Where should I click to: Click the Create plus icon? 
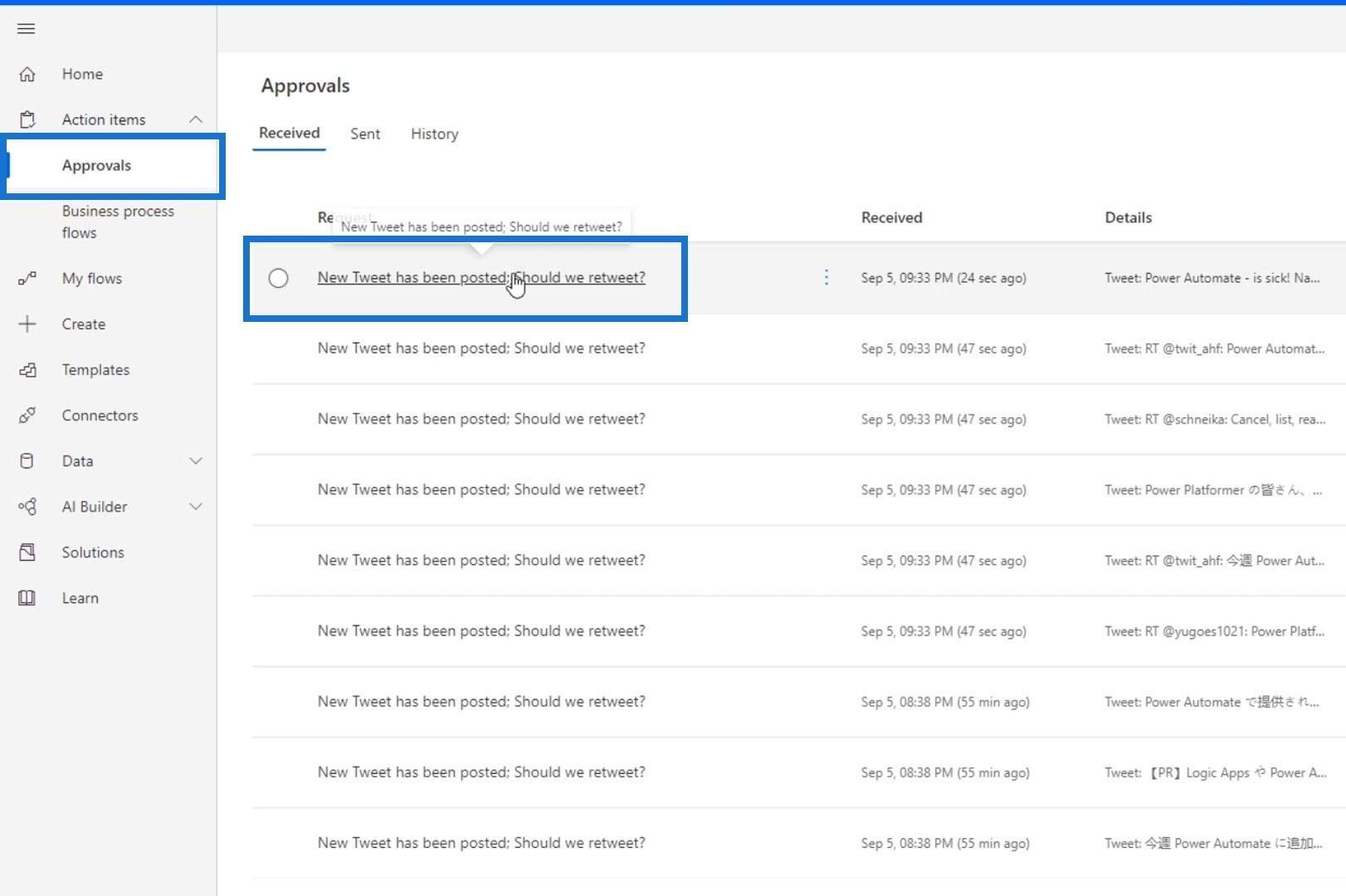27,324
